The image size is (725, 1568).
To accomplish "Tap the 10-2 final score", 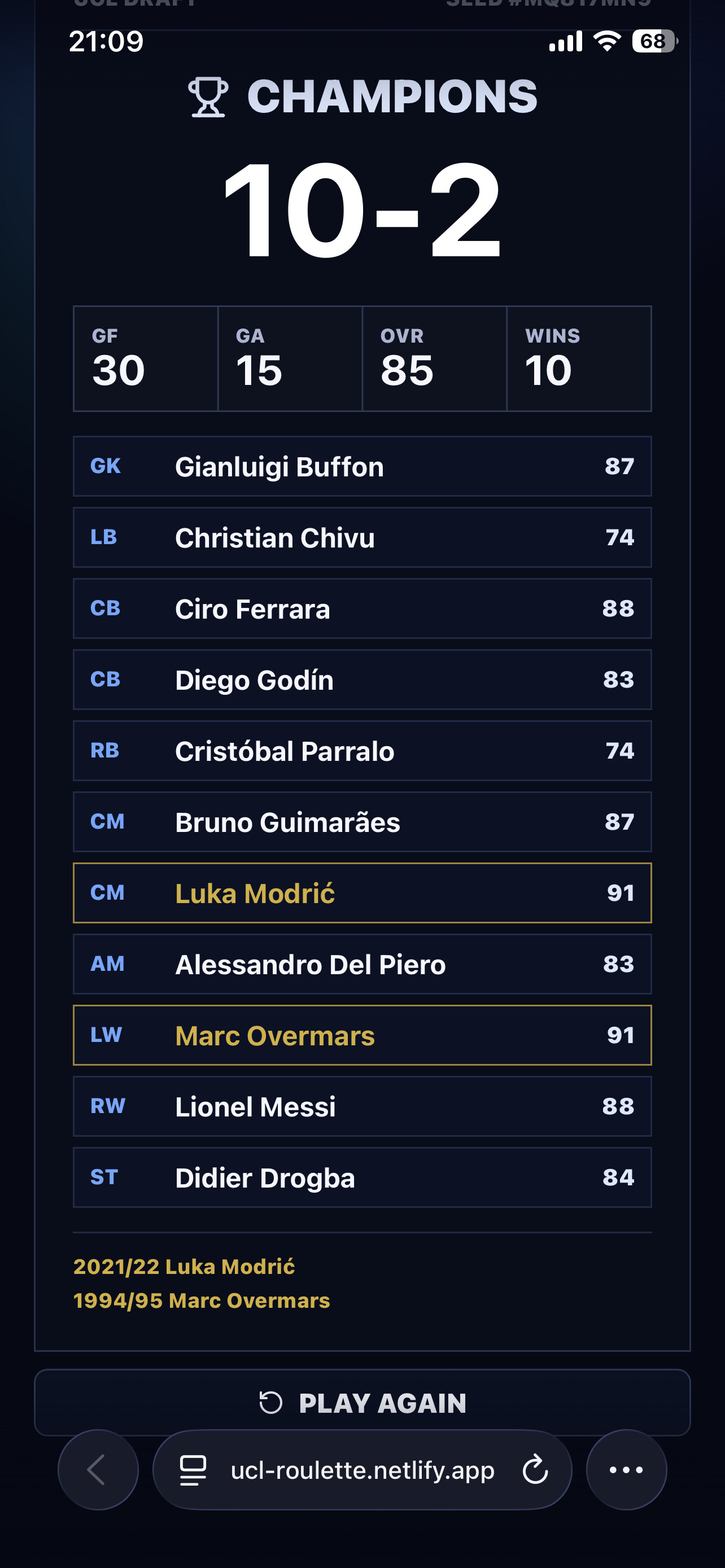I will coord(362,210).
